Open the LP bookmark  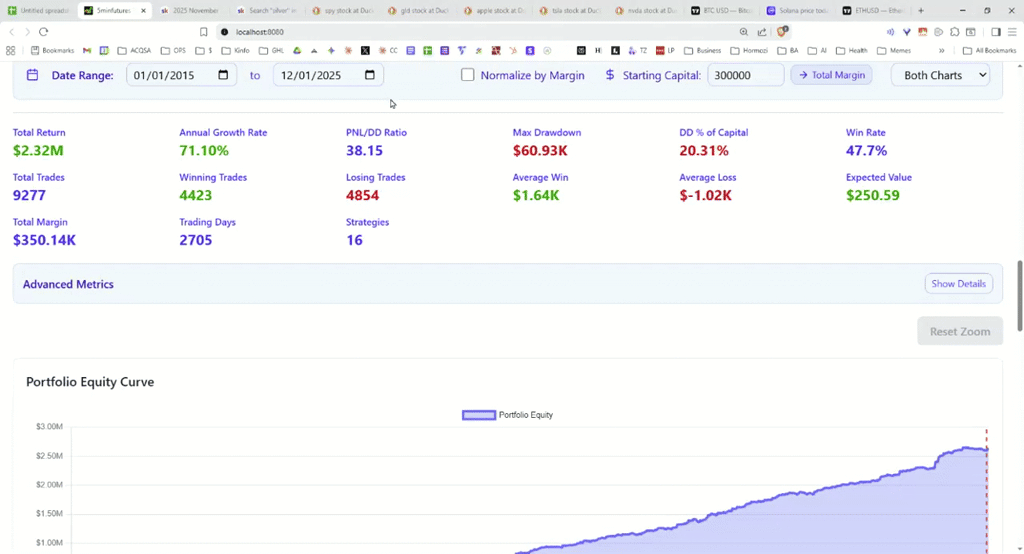pyautogui.click(x=665, y=50)
